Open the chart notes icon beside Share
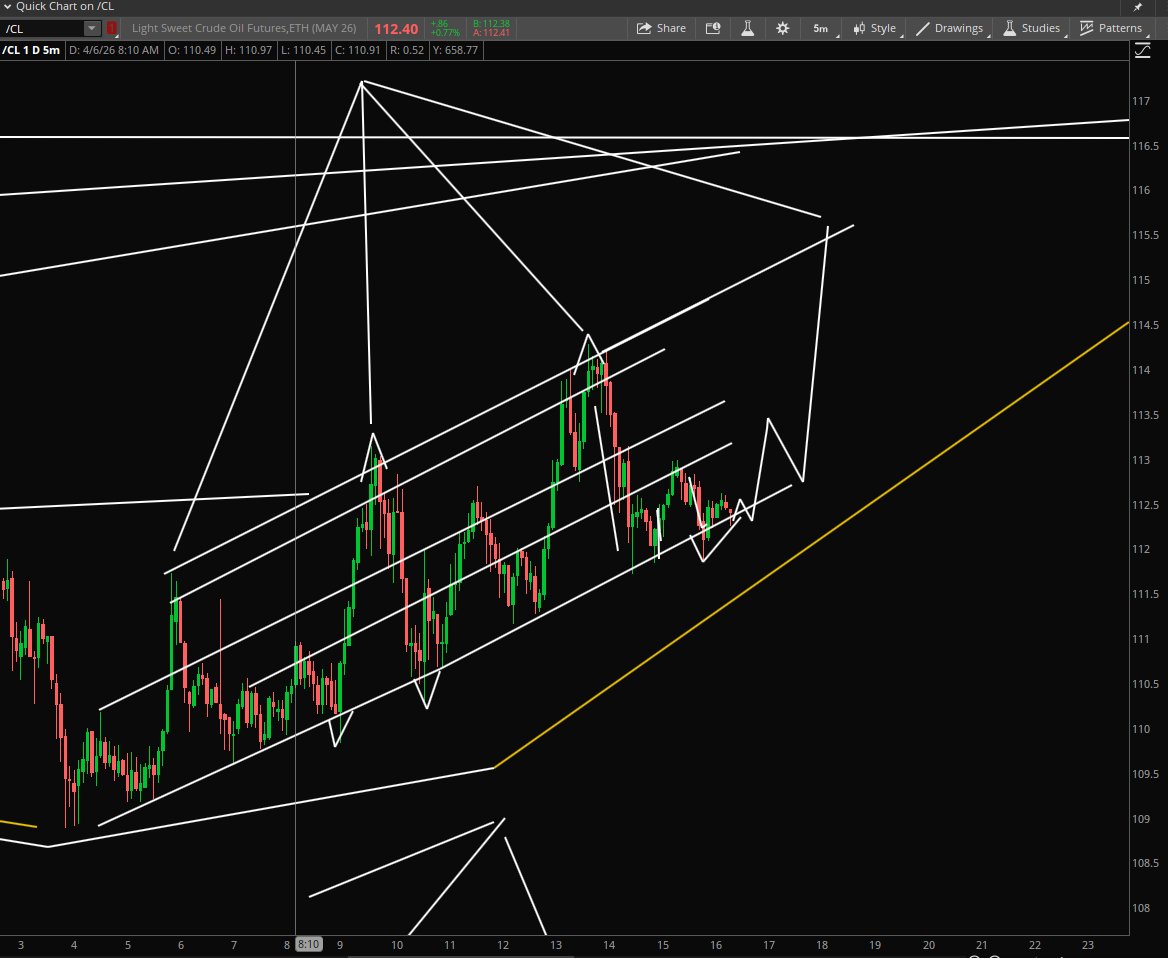Screen dimensions: 1168x958 tap(713, 28)
